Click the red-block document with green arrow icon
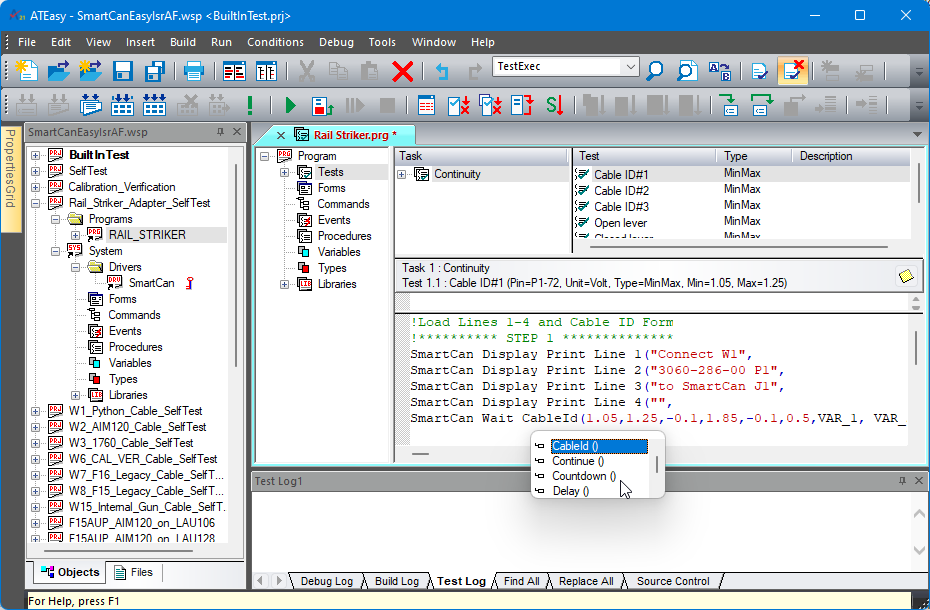 click(x=323, y=106)
